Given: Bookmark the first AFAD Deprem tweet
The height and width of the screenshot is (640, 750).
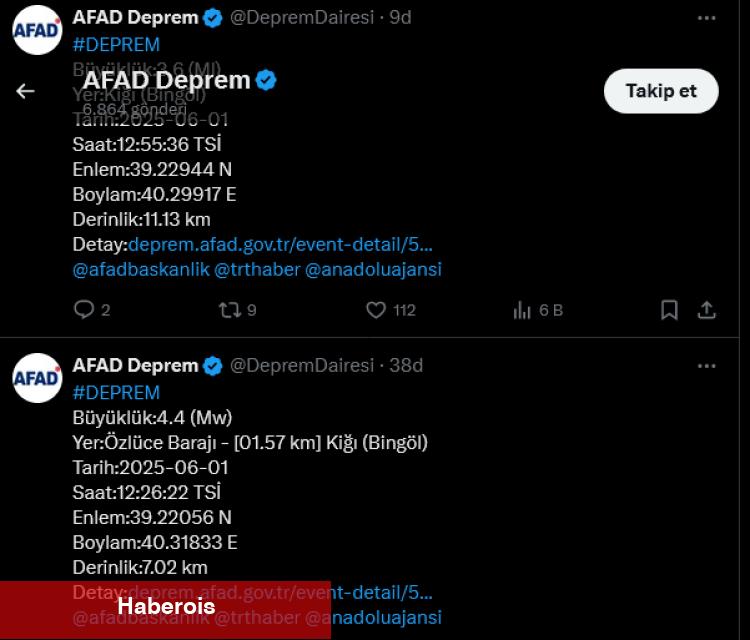Looking at the screenshot, I should pos(669,310).
